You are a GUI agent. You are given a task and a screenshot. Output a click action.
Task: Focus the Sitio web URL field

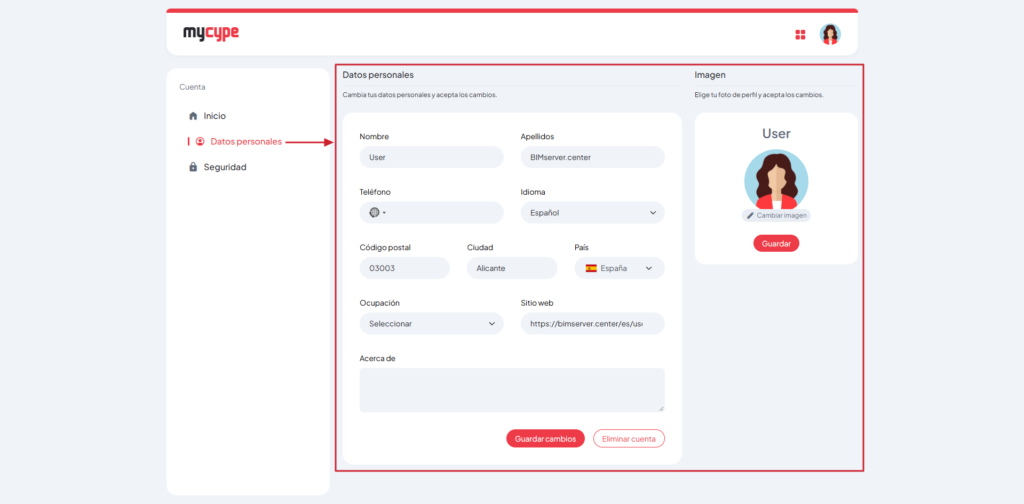592,324
